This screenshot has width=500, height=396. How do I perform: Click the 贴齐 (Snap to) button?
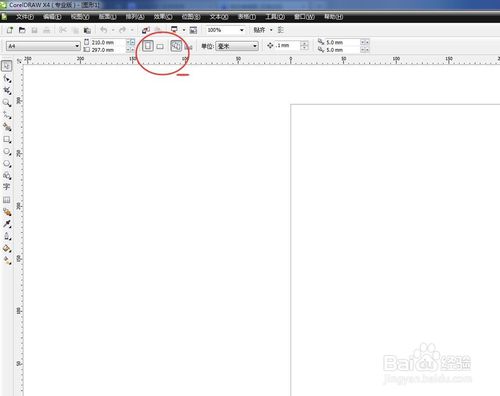coord(259,30)
